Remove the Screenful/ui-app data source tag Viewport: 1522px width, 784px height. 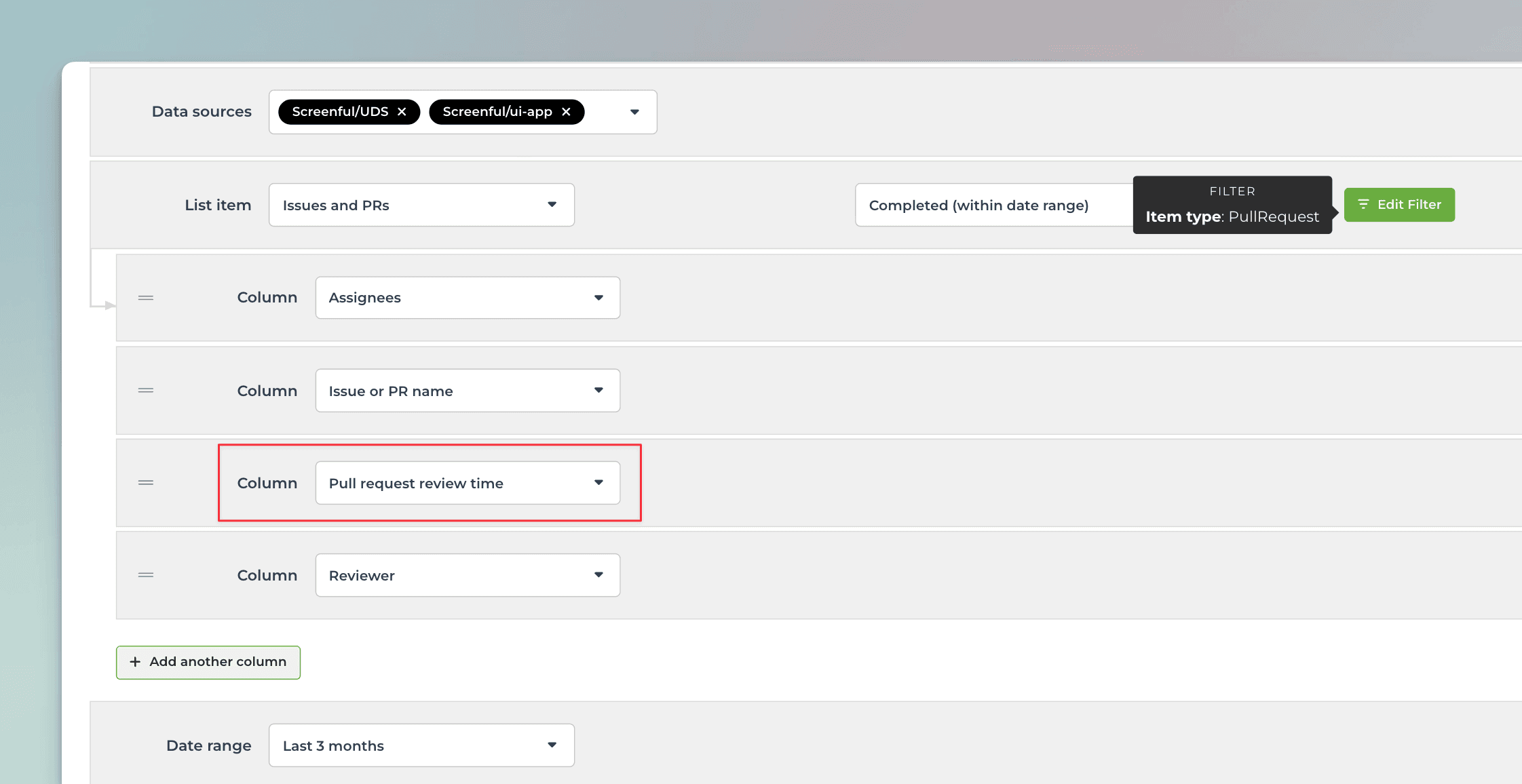click(x=566, y=112)
